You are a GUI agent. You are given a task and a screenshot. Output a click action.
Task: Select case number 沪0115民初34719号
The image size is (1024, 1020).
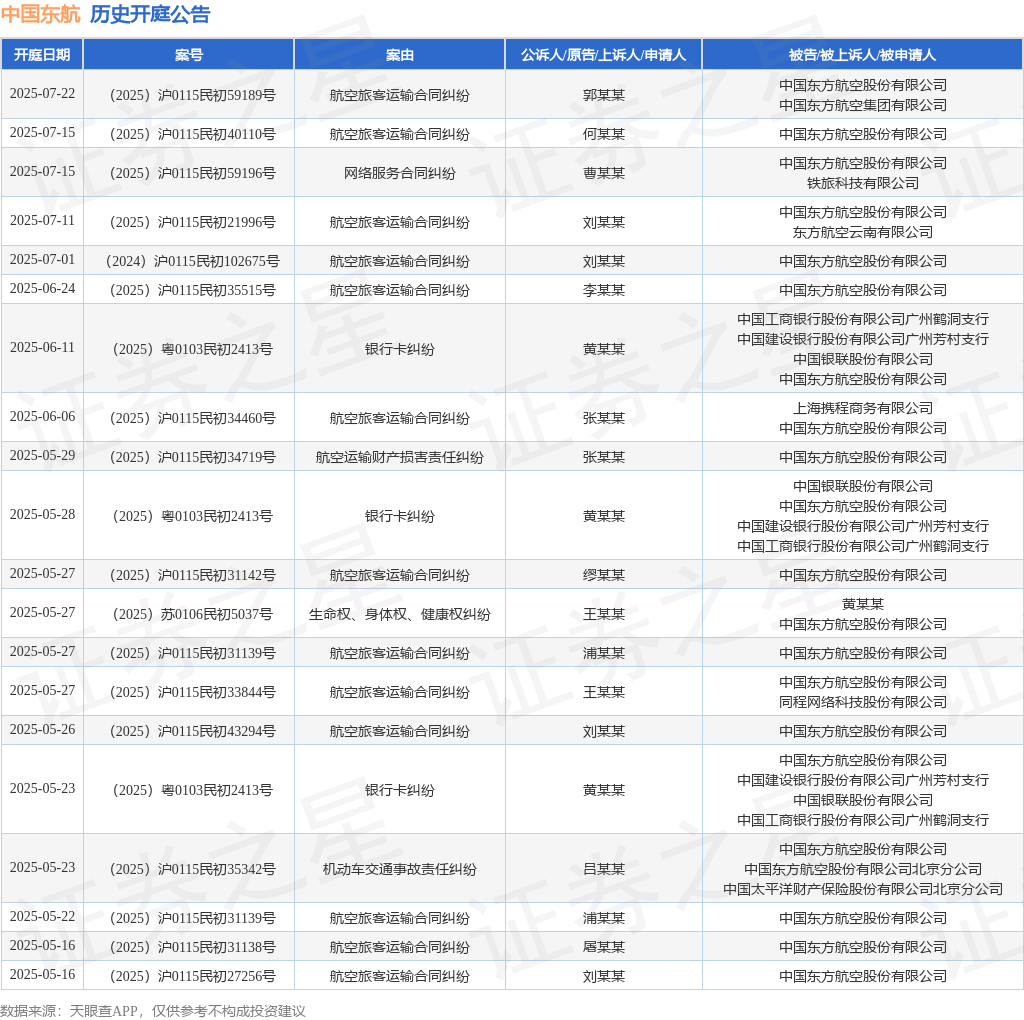(192, 458)
